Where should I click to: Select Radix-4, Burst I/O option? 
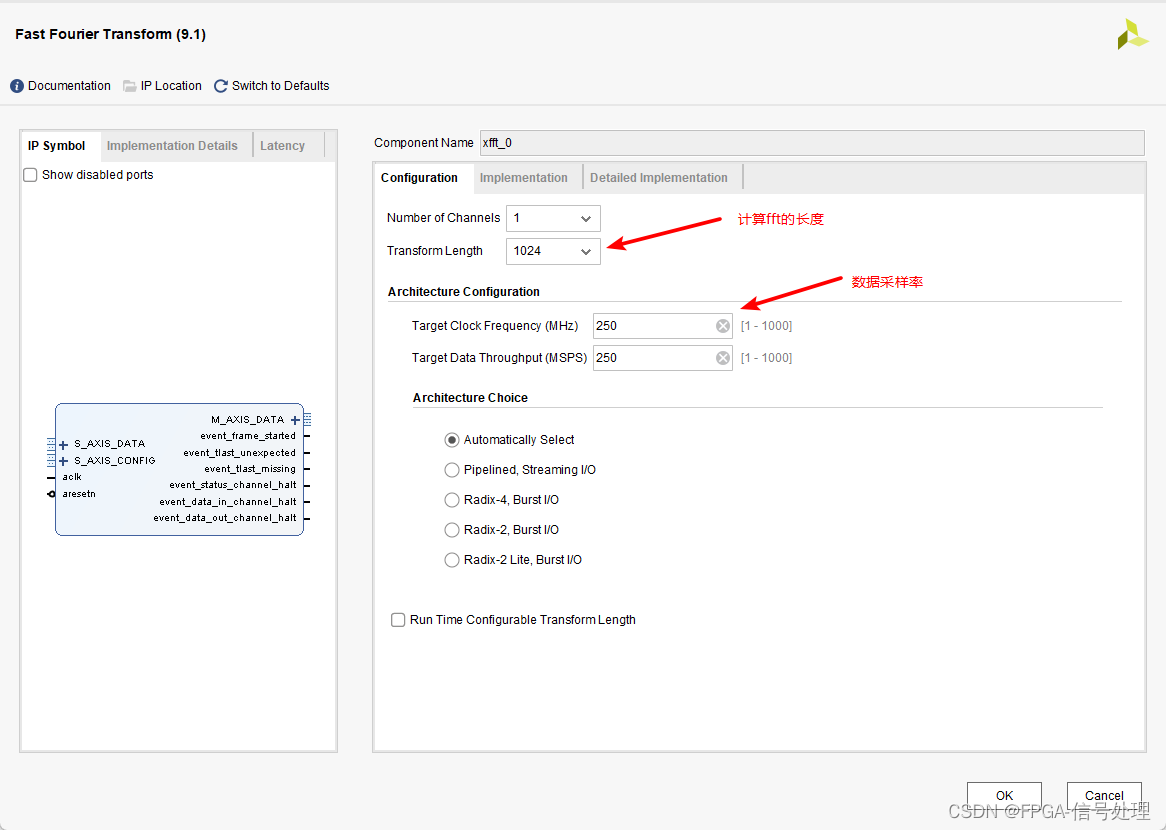tap(451, 500)
